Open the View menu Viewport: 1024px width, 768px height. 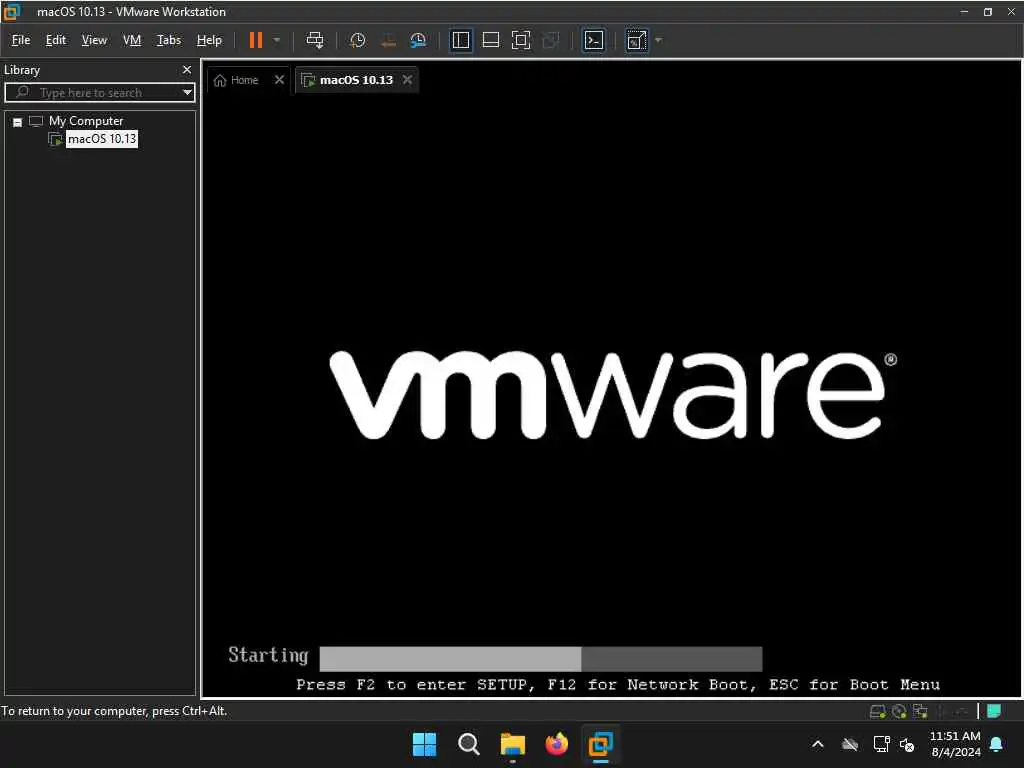pos(94,40)
